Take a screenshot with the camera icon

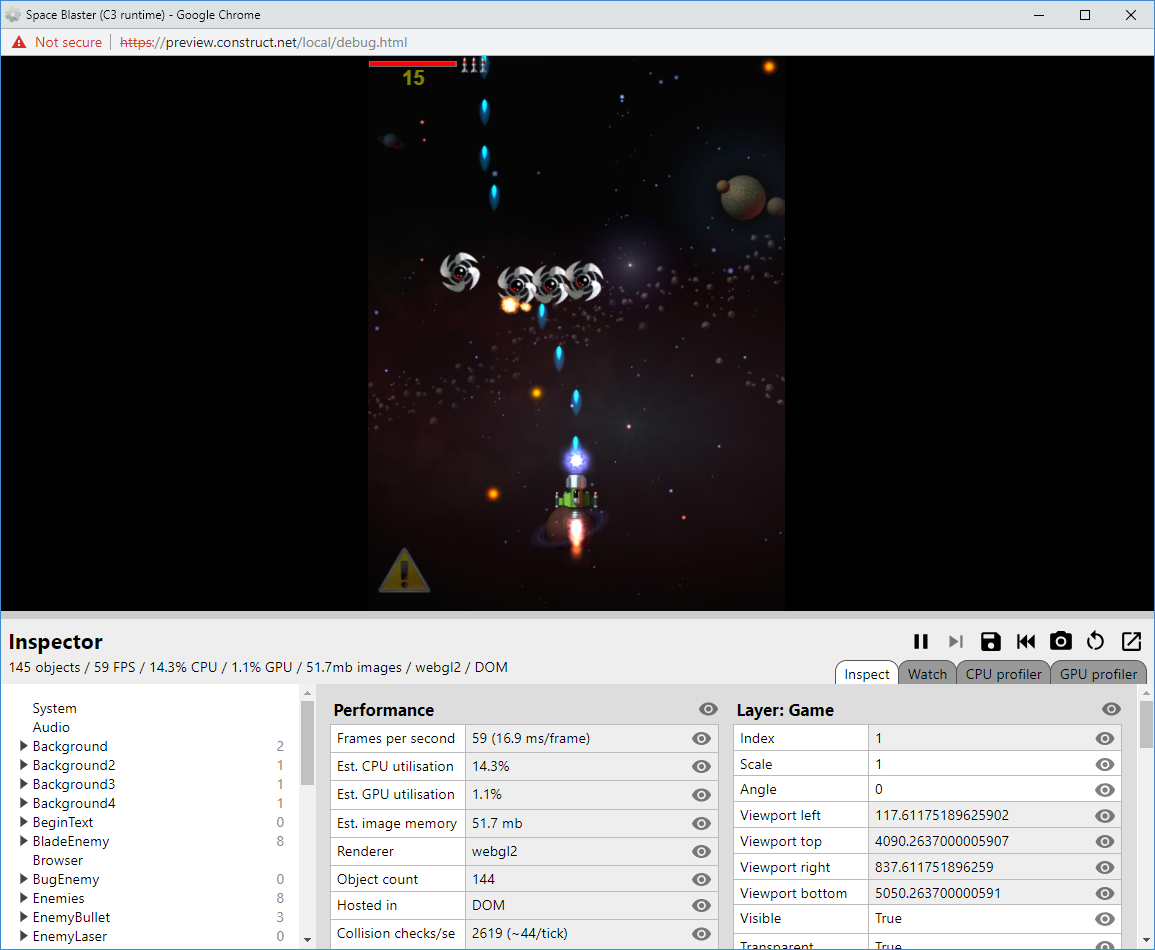click(x=1060, y=642)
